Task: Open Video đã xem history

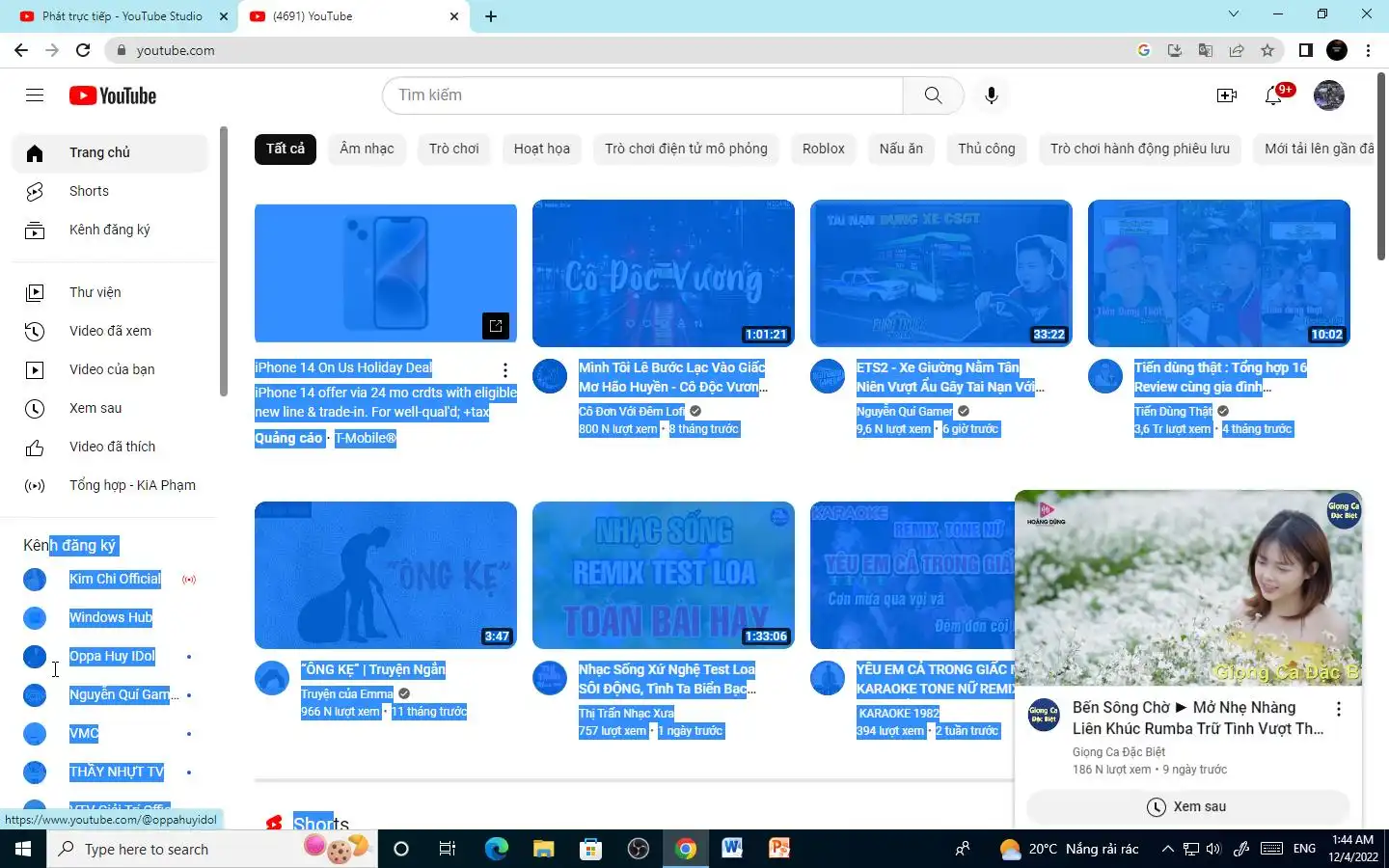Action: click(110, 331)
